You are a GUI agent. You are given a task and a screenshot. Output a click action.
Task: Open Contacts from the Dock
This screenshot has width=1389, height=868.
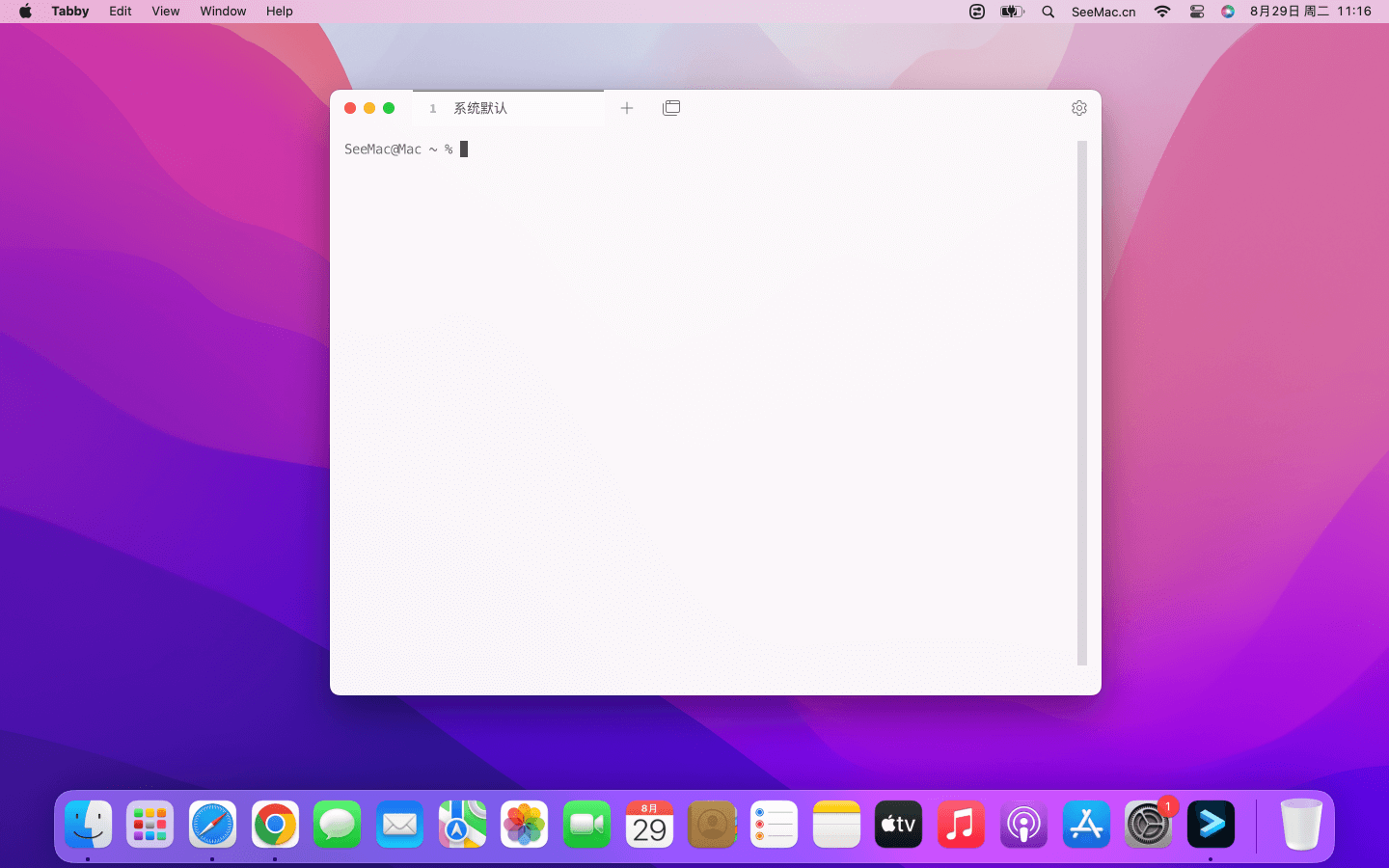click(x=712, y=825)
